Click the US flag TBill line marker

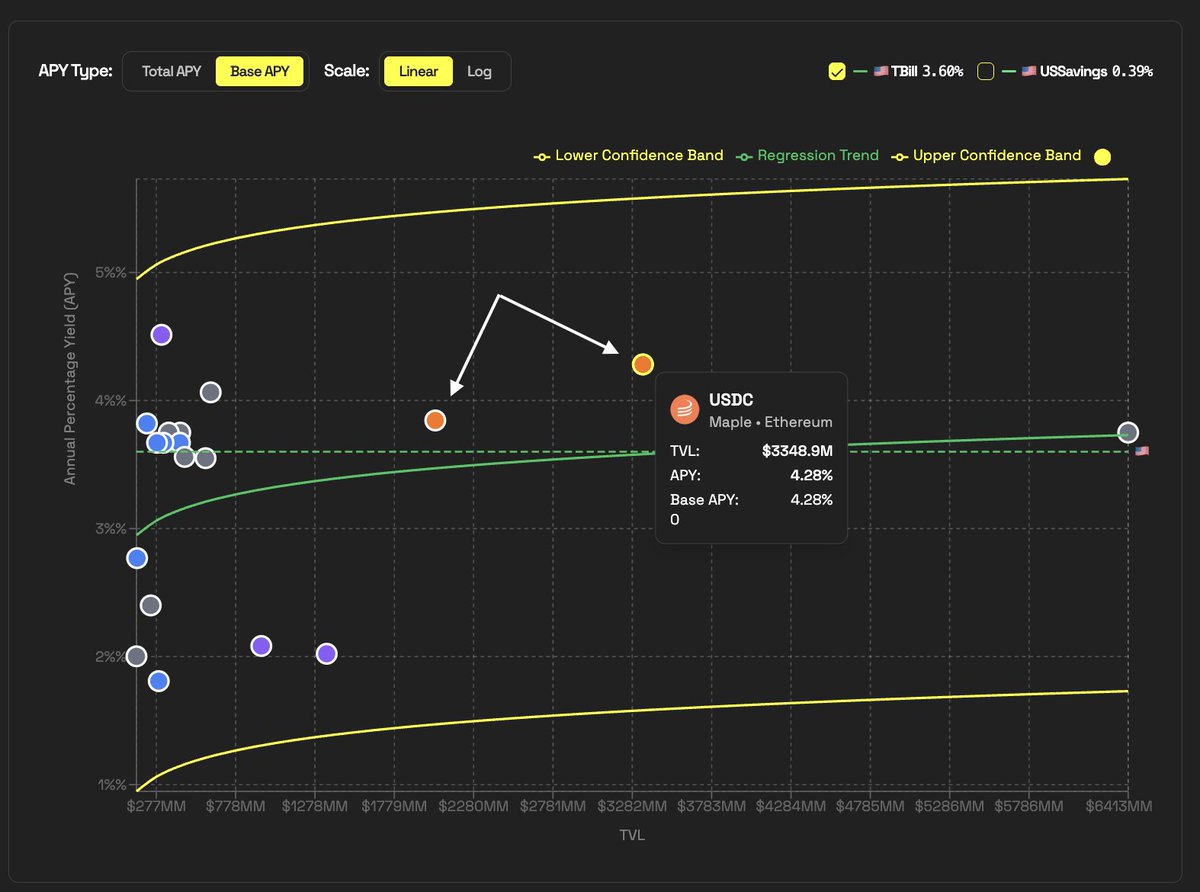pos(1142,451)
